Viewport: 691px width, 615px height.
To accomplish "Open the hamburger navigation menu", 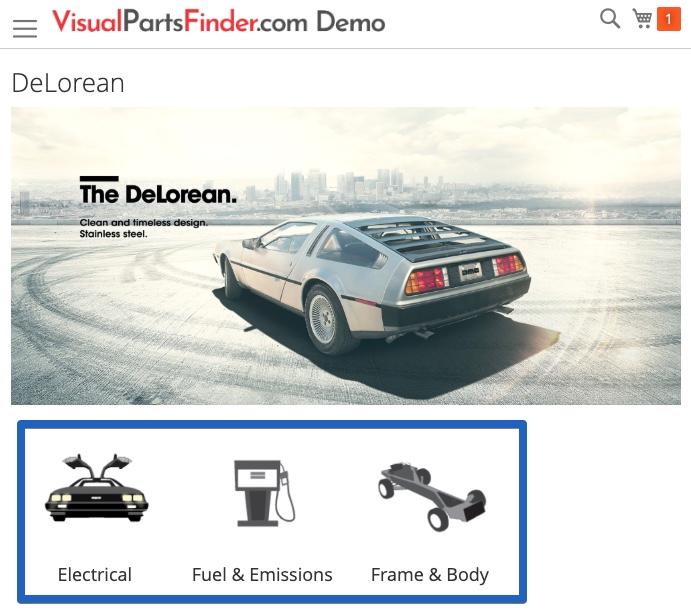I will (x=25, y=28).
